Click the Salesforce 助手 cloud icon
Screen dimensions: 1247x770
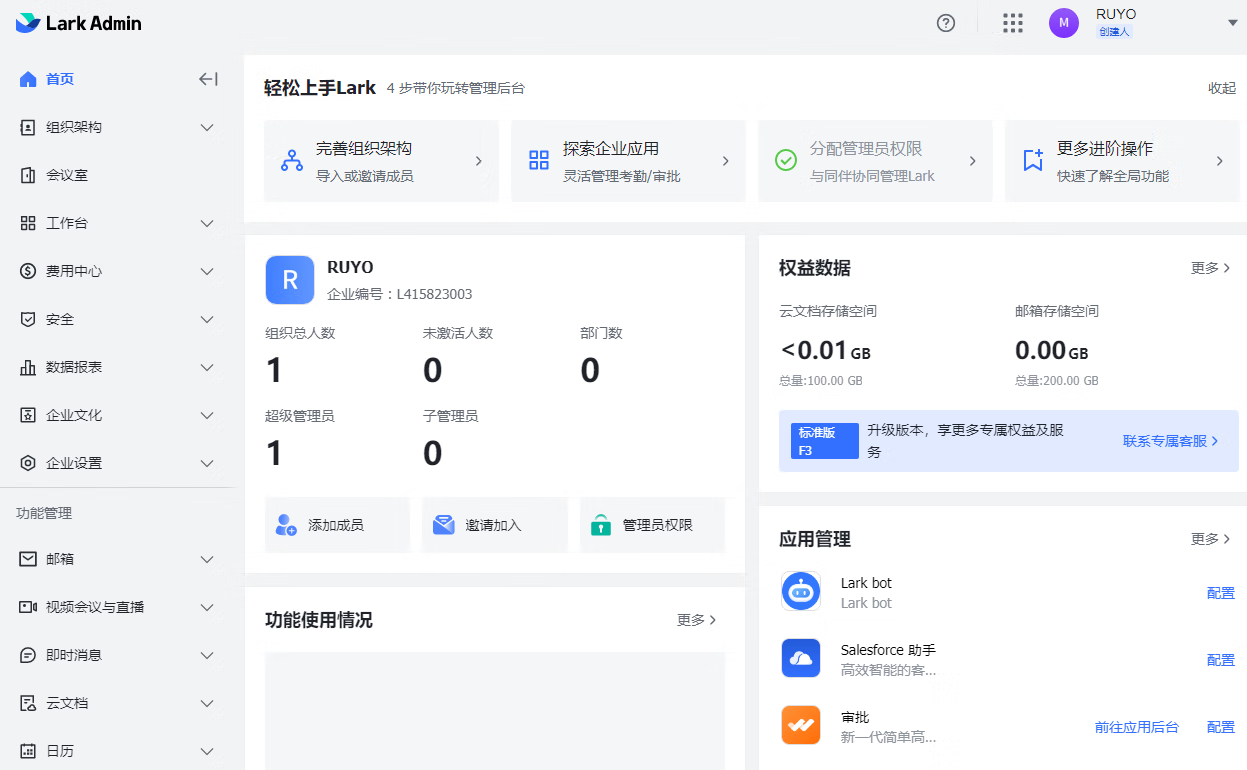tap(801, 659)
